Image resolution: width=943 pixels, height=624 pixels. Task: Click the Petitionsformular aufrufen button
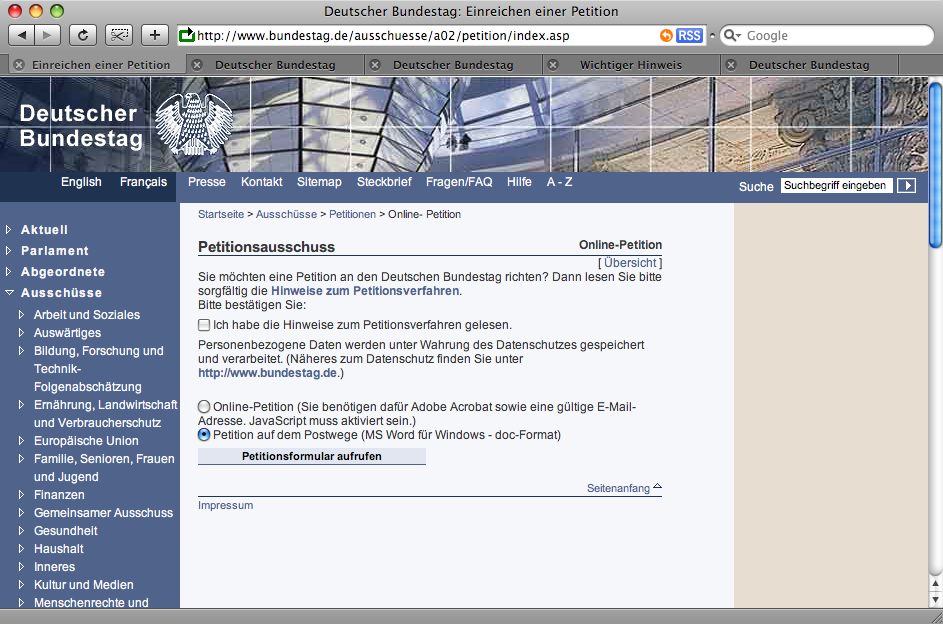(312, 456)
